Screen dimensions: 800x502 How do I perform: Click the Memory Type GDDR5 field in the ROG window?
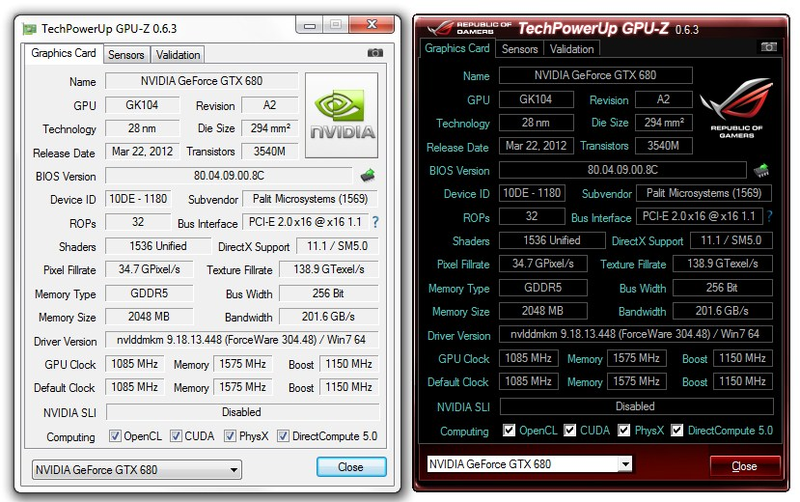[x=543, y=288]
